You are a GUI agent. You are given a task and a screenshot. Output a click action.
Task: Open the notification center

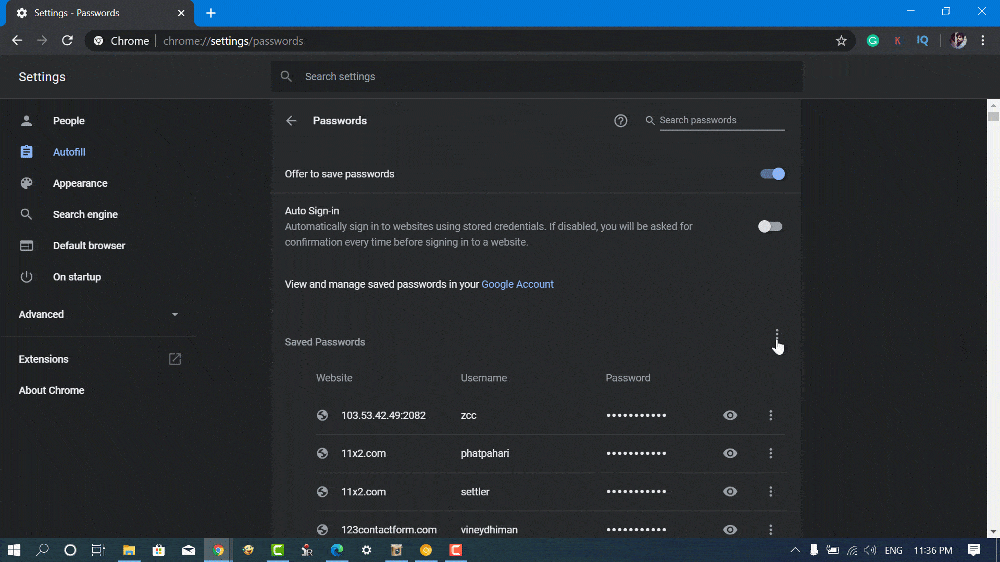click(x=974, y=550)
